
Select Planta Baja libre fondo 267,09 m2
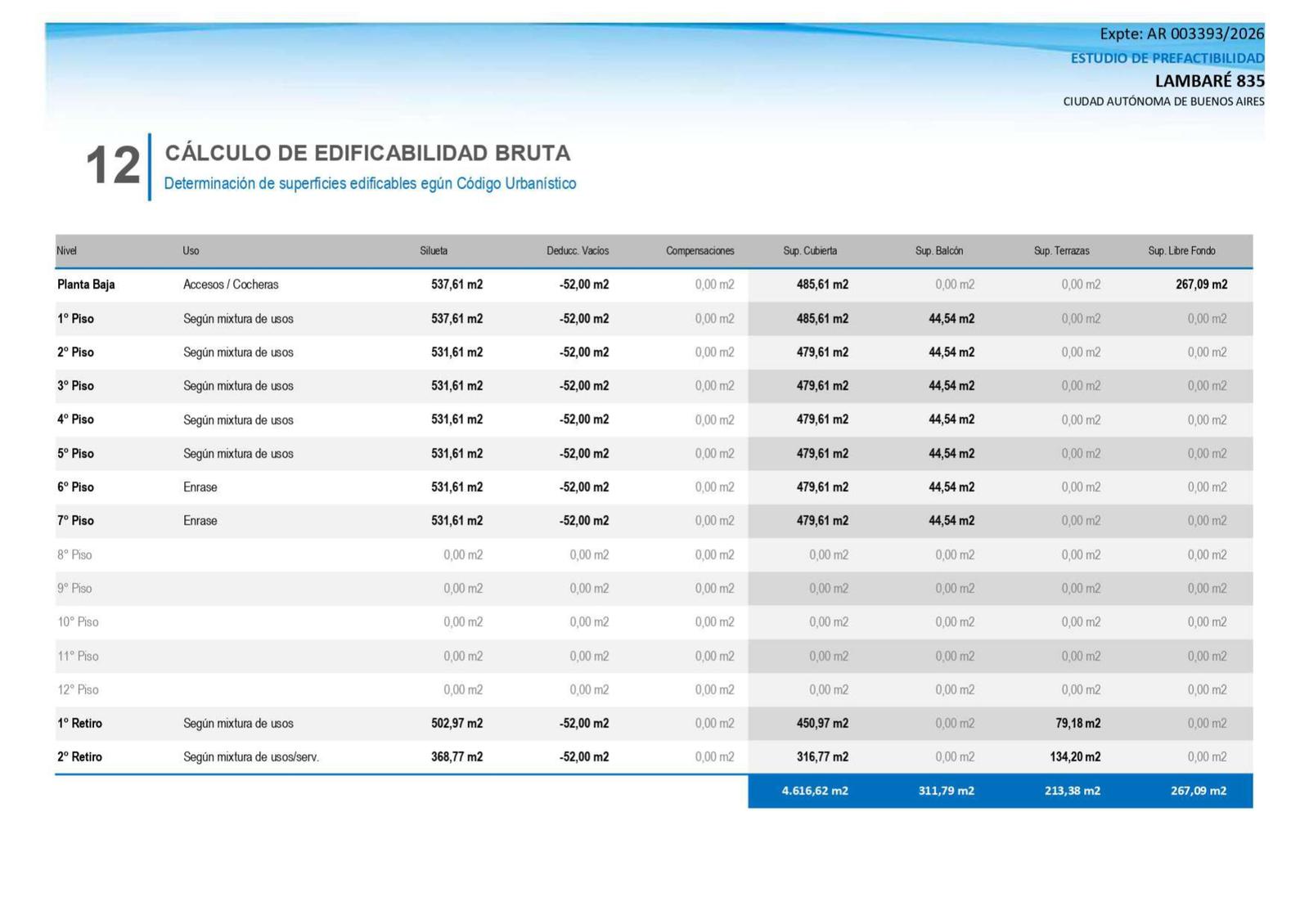[1201, 285]
